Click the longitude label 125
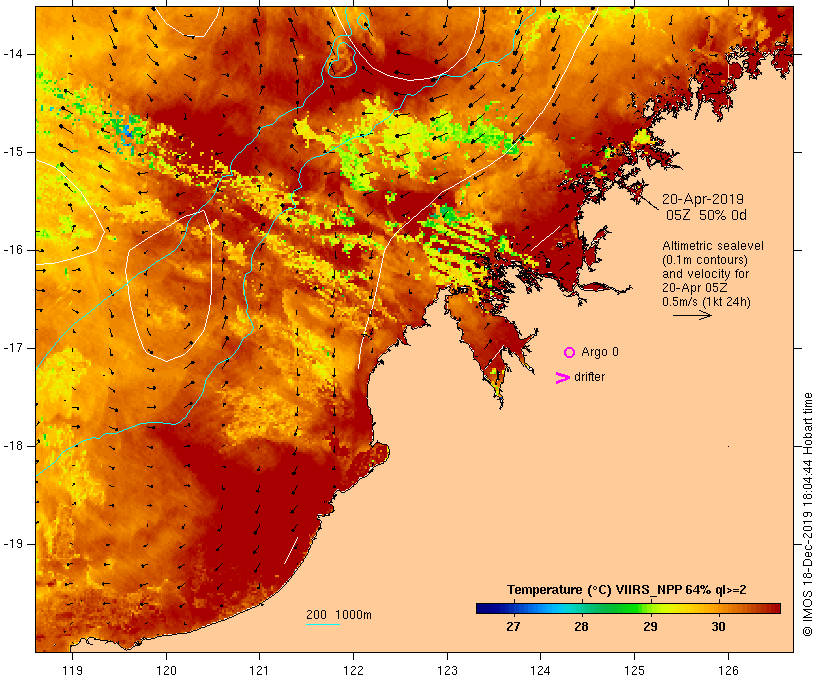This screenshot has height=680, width=820. [635, 671]
